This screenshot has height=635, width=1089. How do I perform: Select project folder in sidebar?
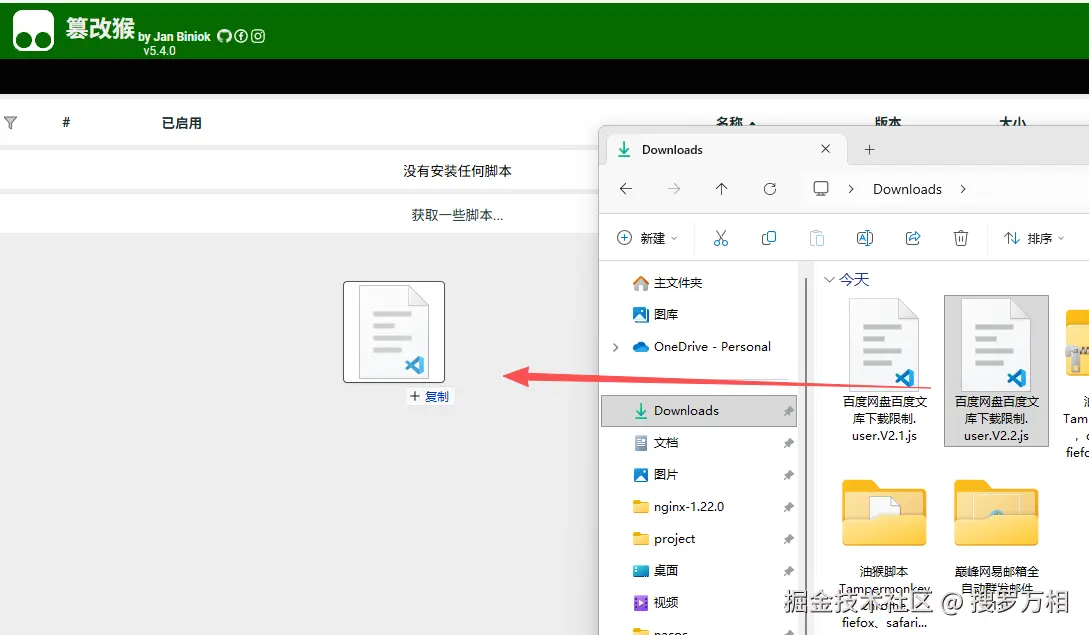pos(663,538)
